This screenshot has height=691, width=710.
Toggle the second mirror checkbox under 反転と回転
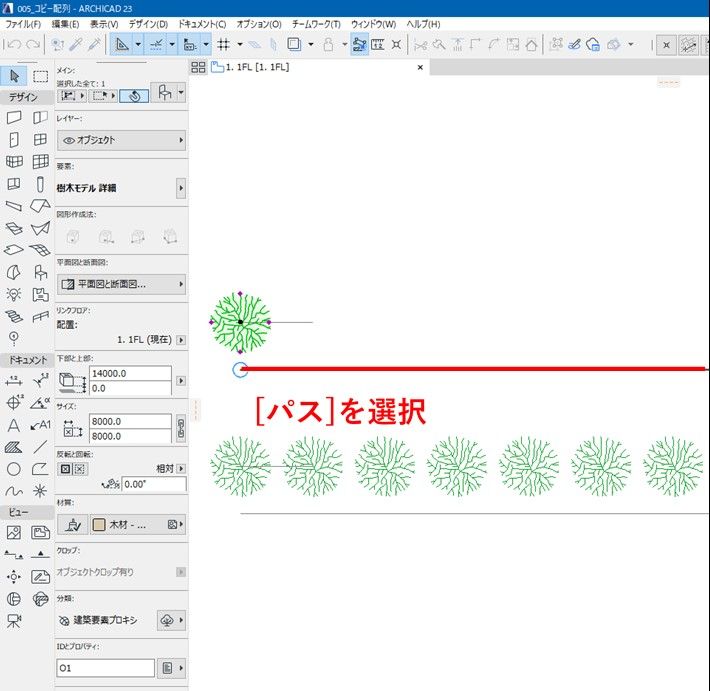point(80,469)
